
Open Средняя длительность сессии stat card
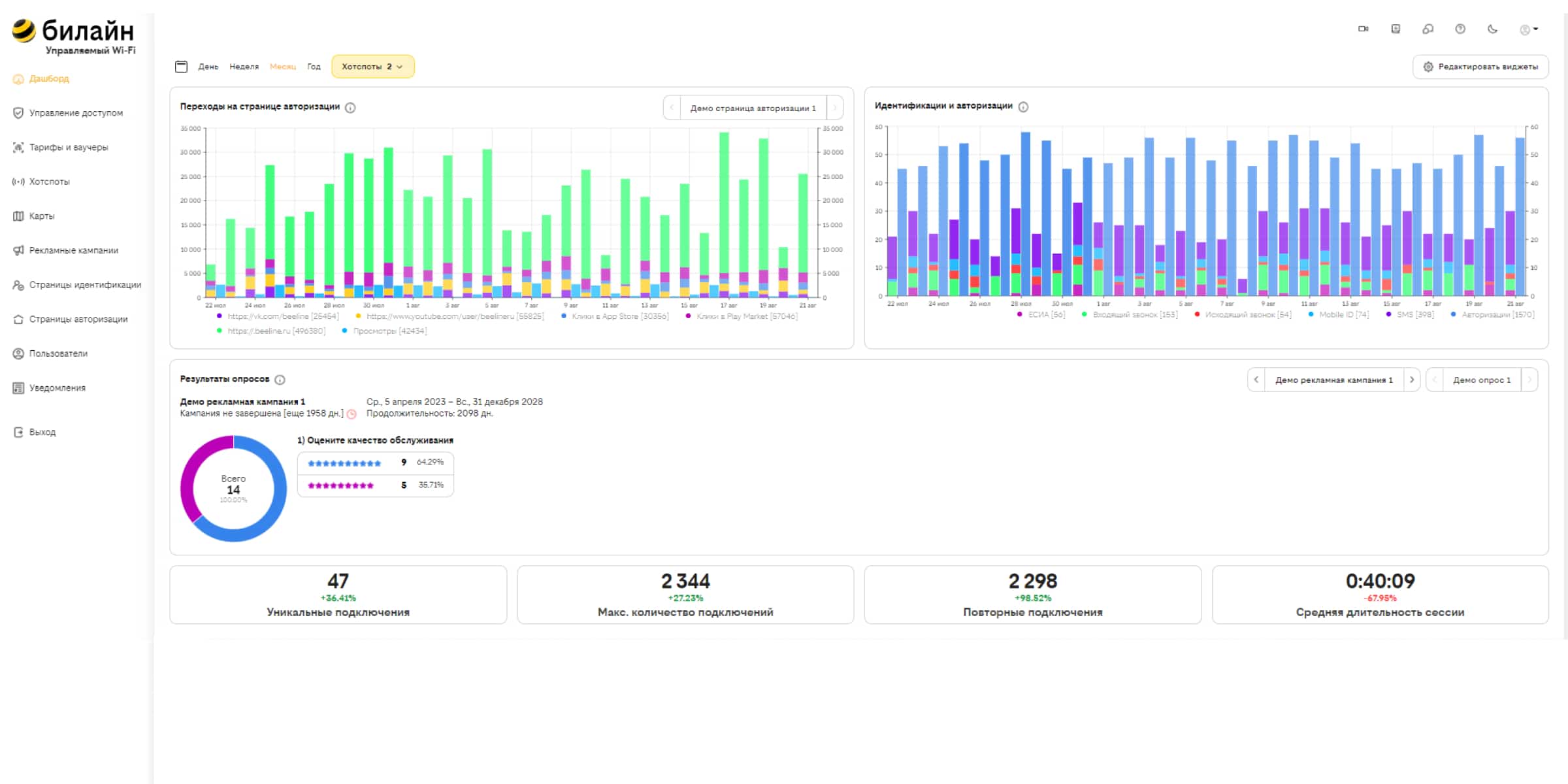(1380, 595)
